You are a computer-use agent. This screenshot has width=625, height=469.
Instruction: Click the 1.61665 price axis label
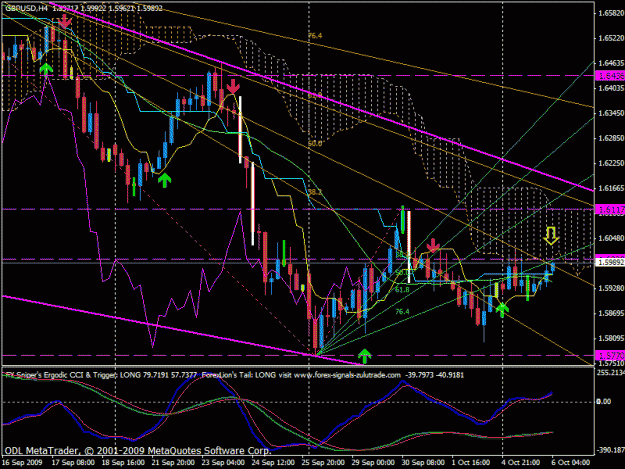(x=611, y=188)
